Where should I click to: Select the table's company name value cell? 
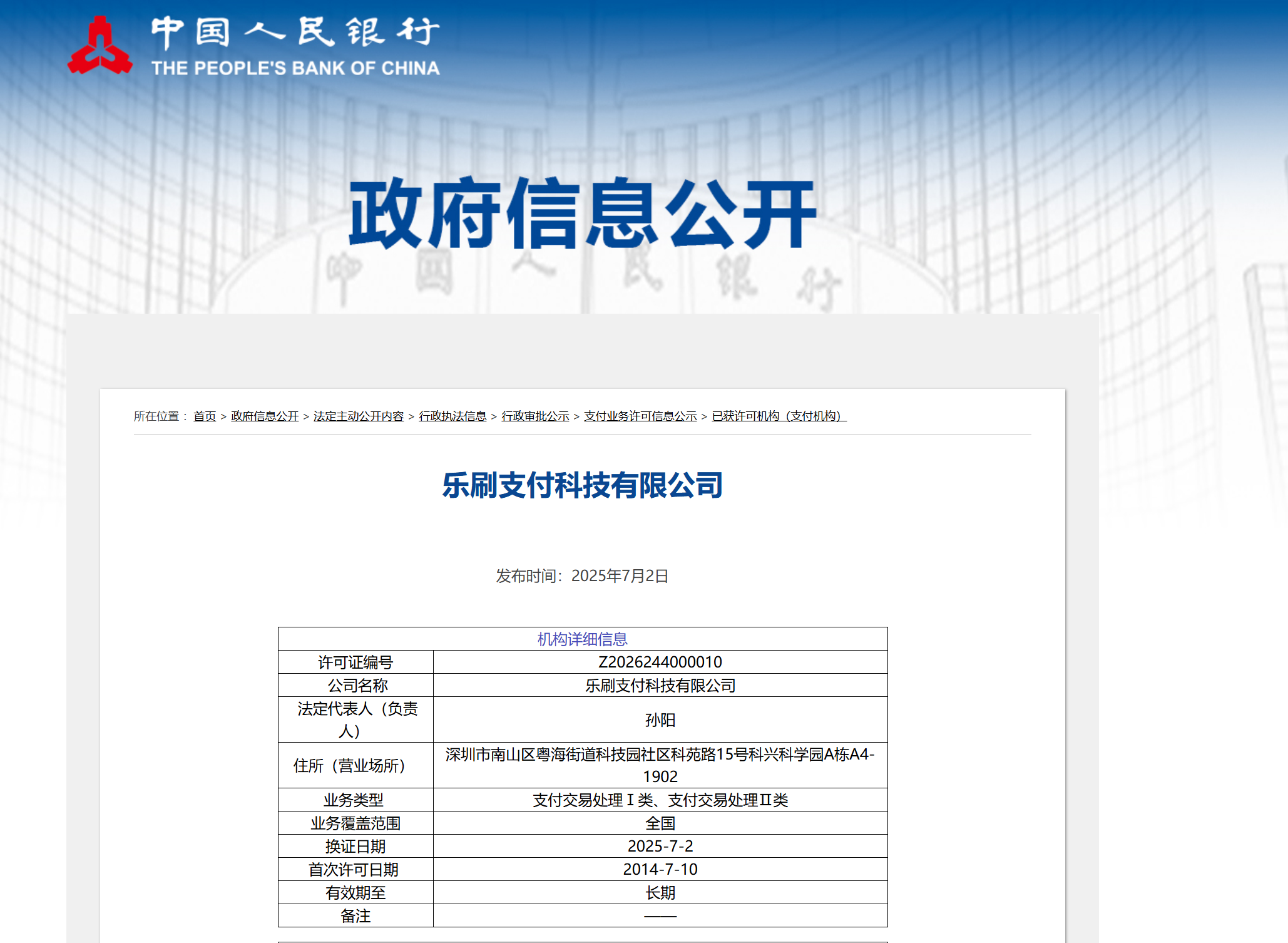click(660, 685)
